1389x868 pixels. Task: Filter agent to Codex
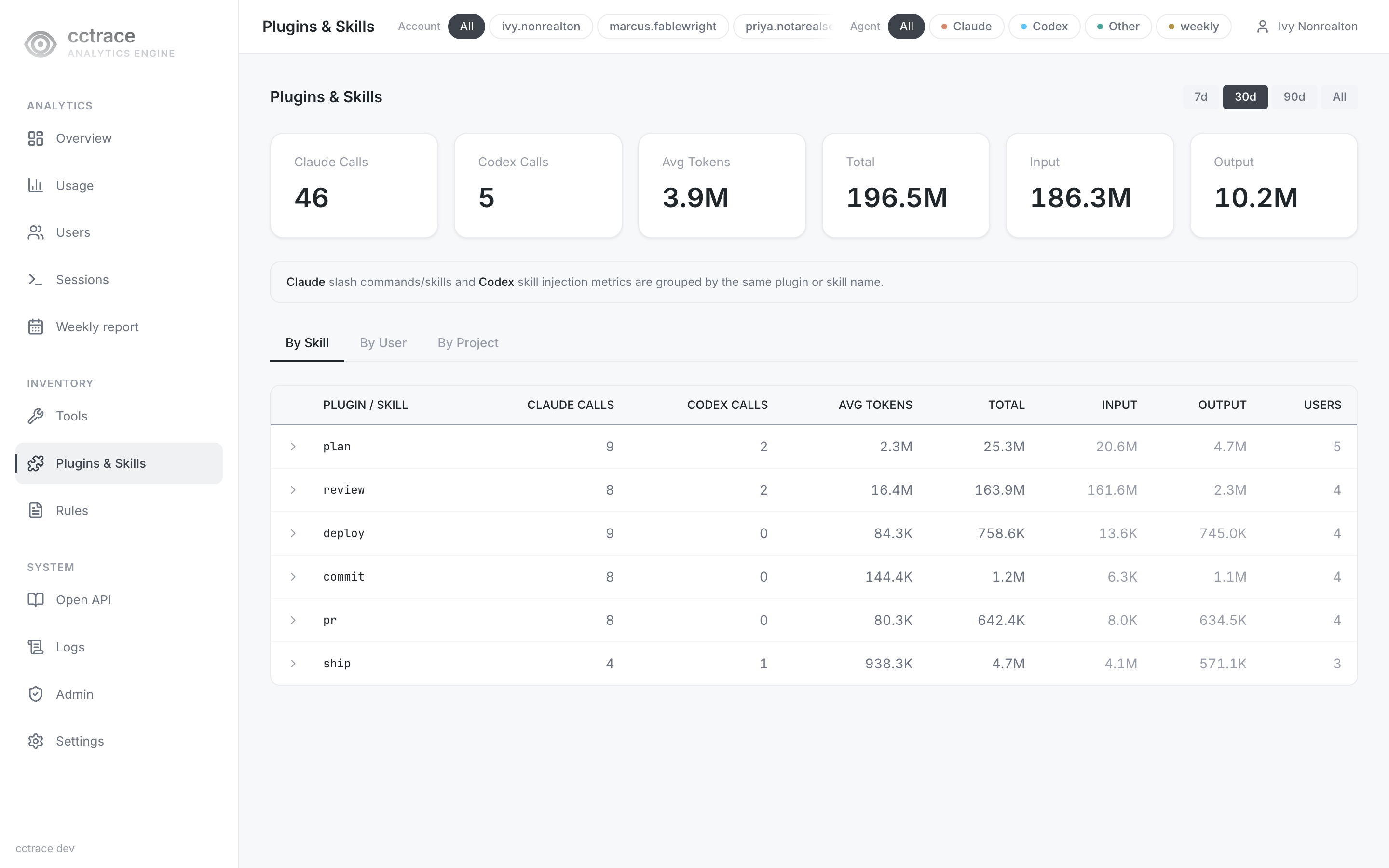coord(1045,27)
